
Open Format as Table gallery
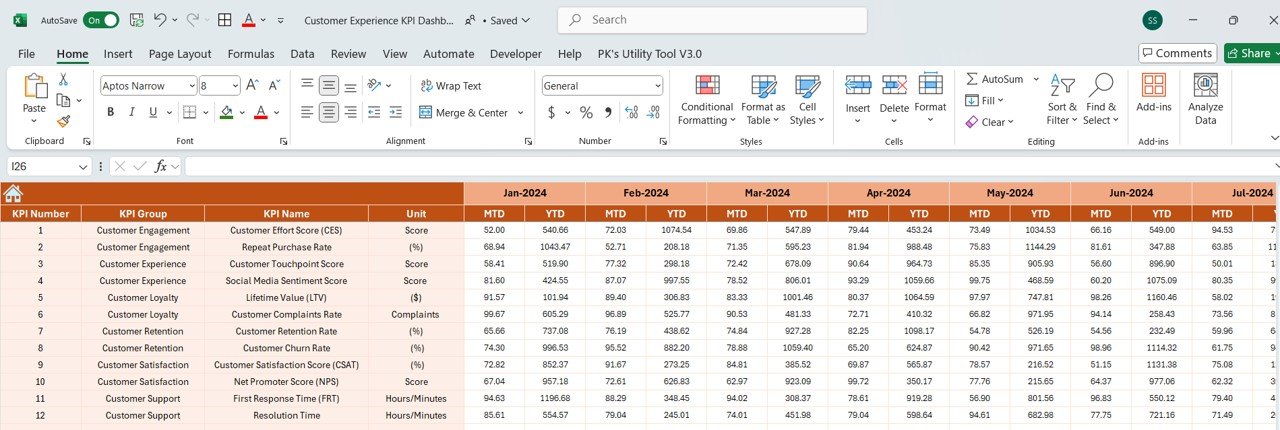[x=763, y=100]
